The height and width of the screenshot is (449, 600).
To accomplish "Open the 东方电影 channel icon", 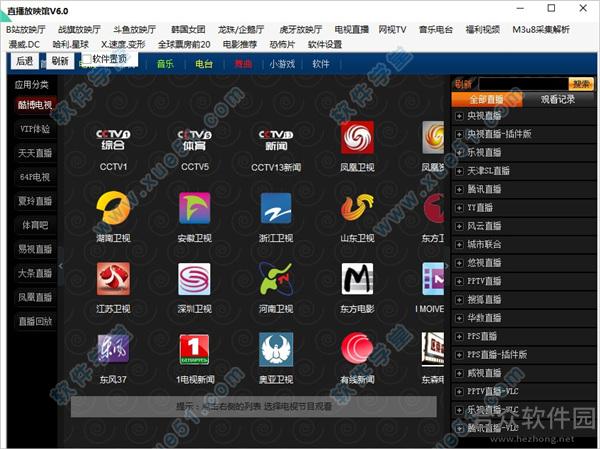I will pyautogui.click(x=357, y=279).
